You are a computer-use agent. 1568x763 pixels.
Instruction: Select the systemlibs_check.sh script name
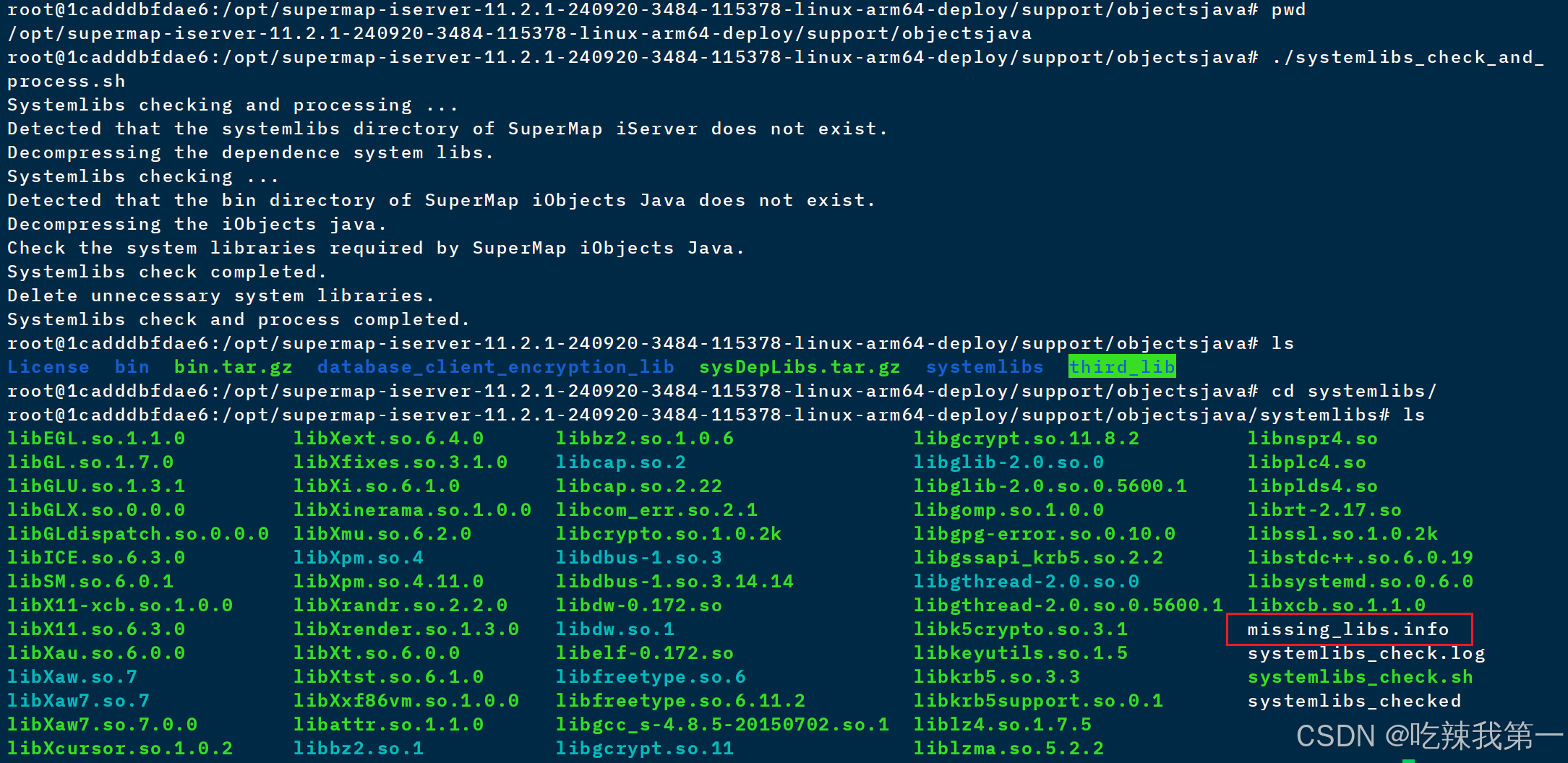click(1359, 677)
